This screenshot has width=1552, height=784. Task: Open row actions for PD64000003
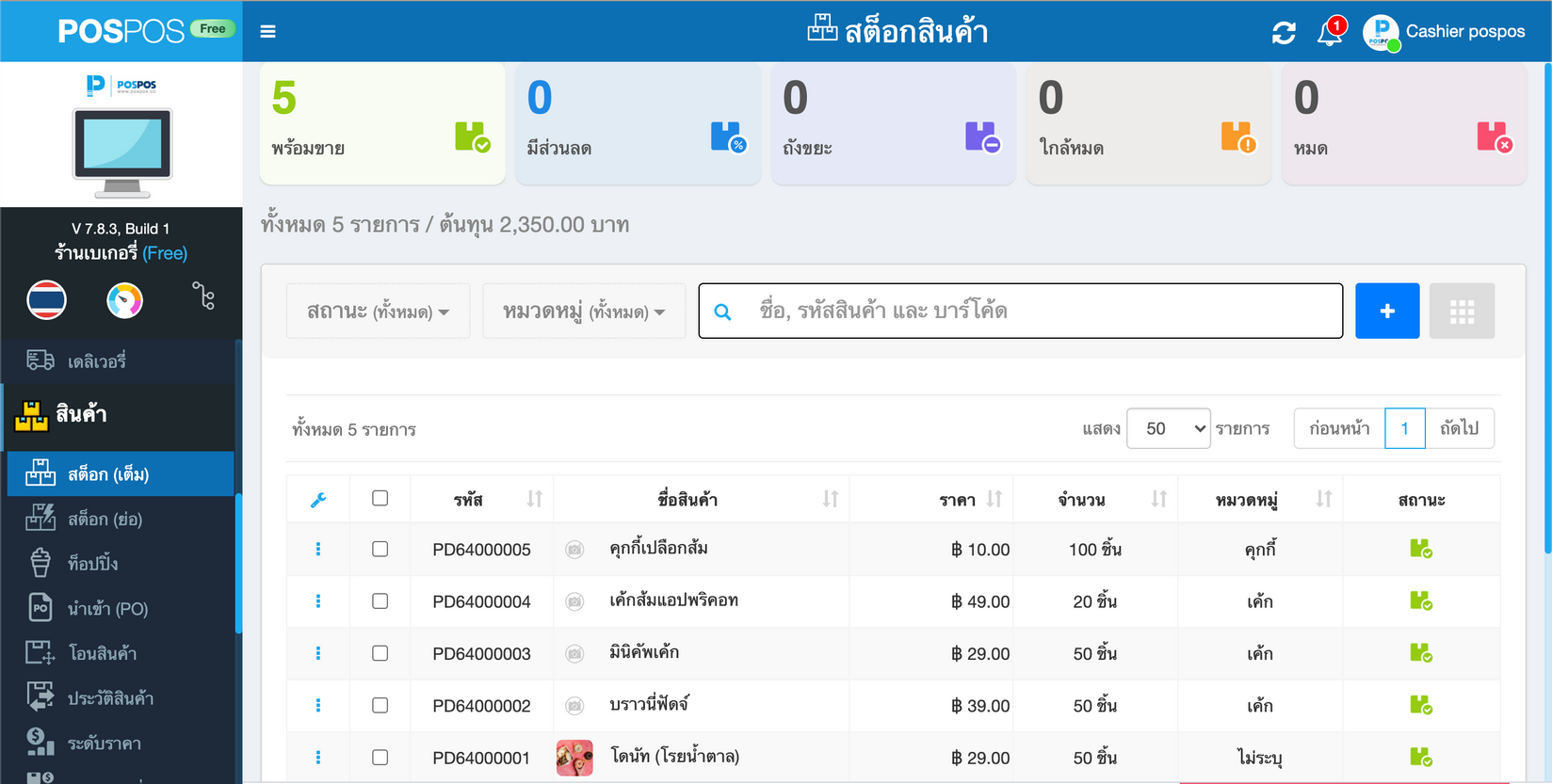click(x=318, y=653)
